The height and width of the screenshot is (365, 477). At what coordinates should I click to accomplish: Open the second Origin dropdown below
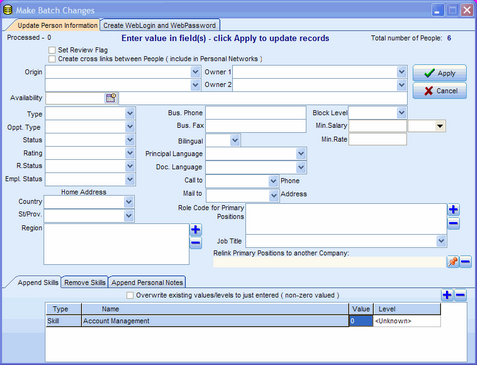(195, 85)
